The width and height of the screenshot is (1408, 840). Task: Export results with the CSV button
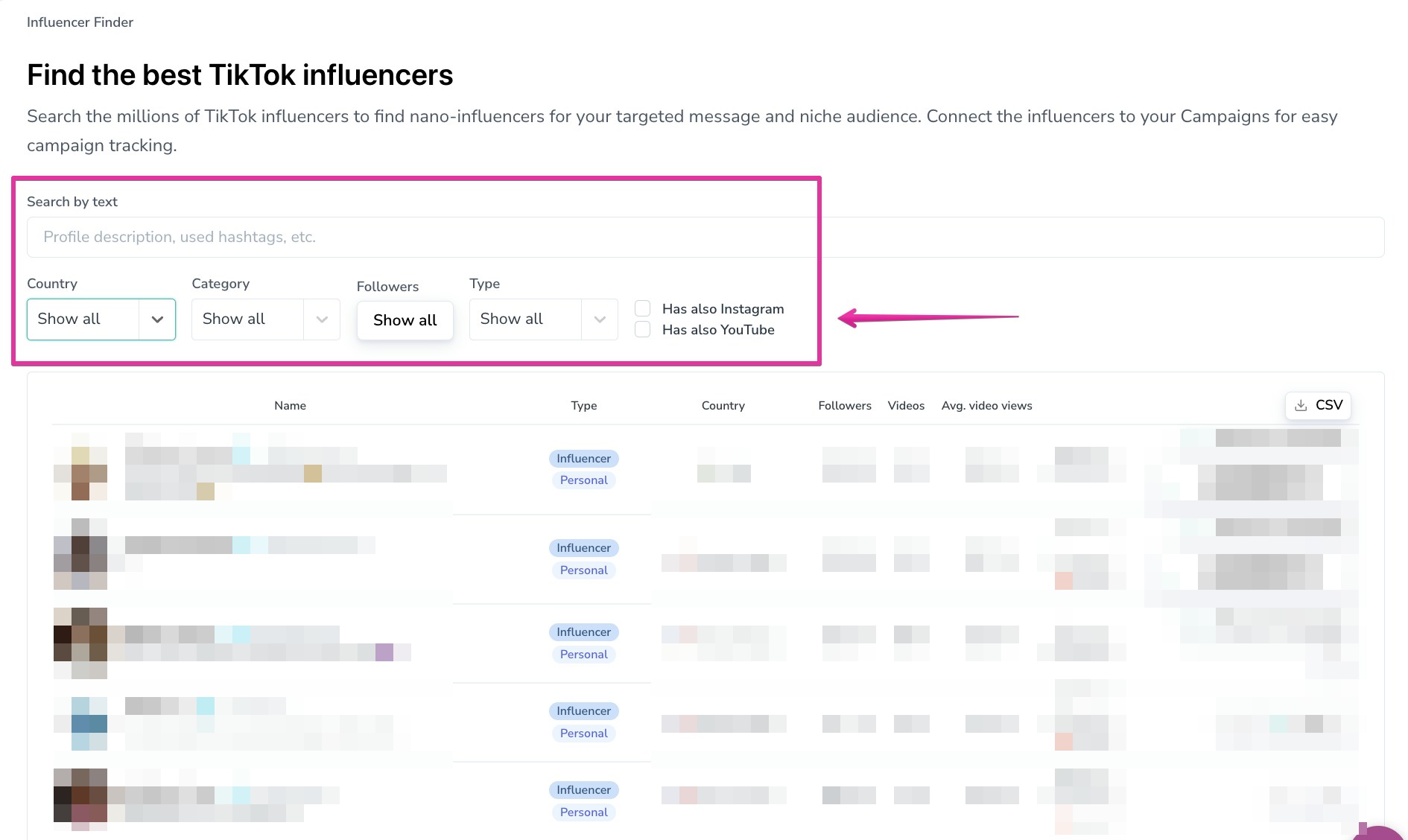point(1319,405)
